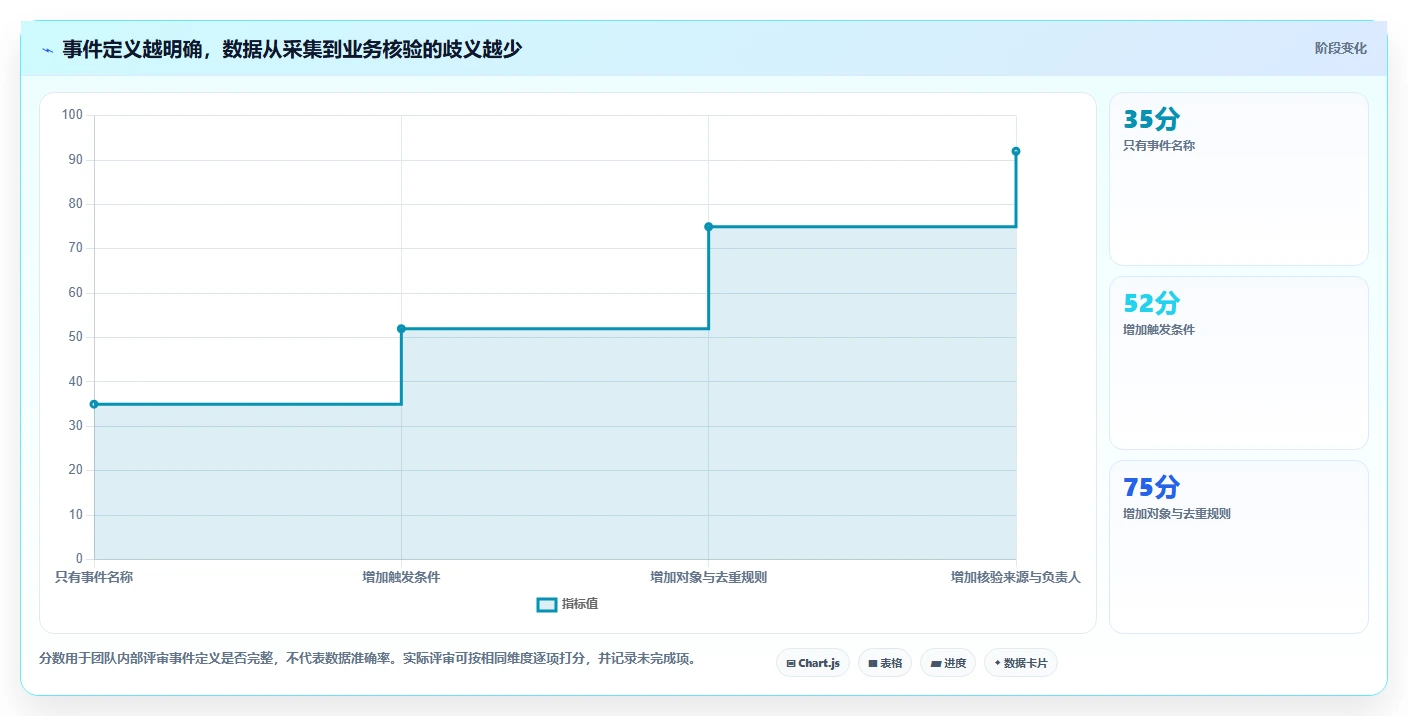Click the 阶段变化 label in header
Image resolution: width=1408 pixels, height=716 pixels.
[1340, 48]
